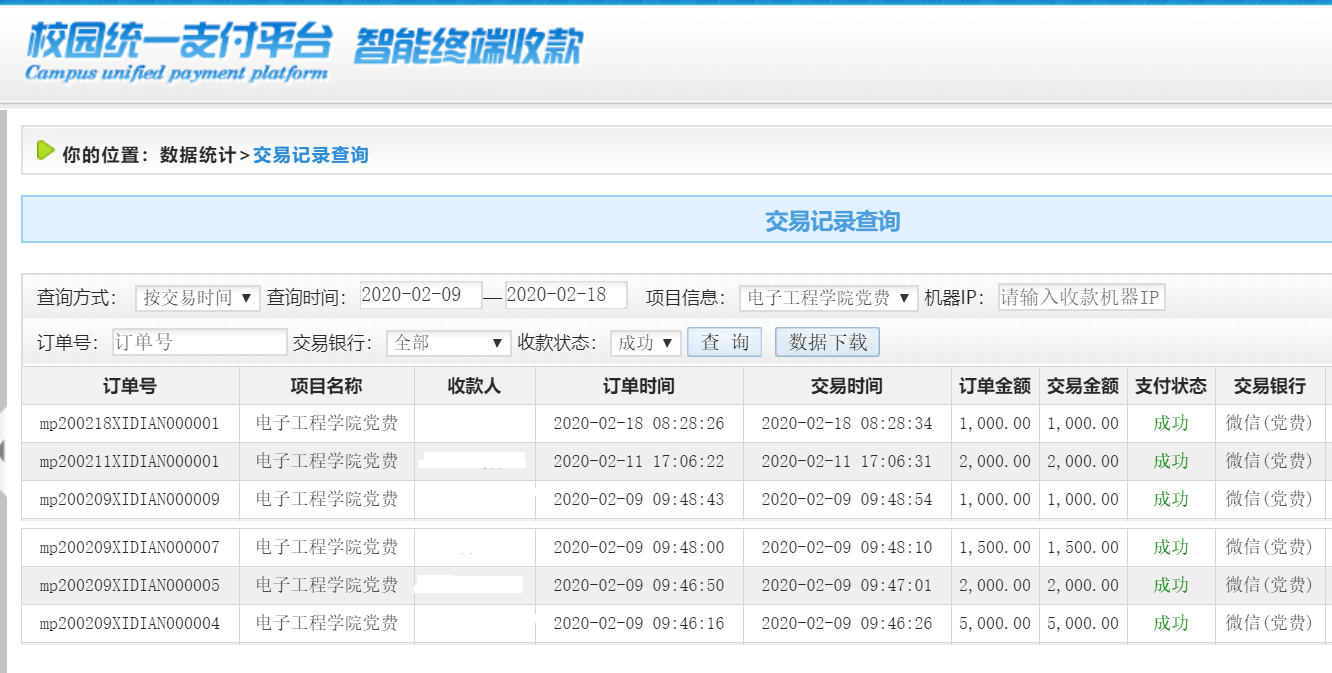Click the 交易记录查询 breadcrumb link

(x=310, y=155)
